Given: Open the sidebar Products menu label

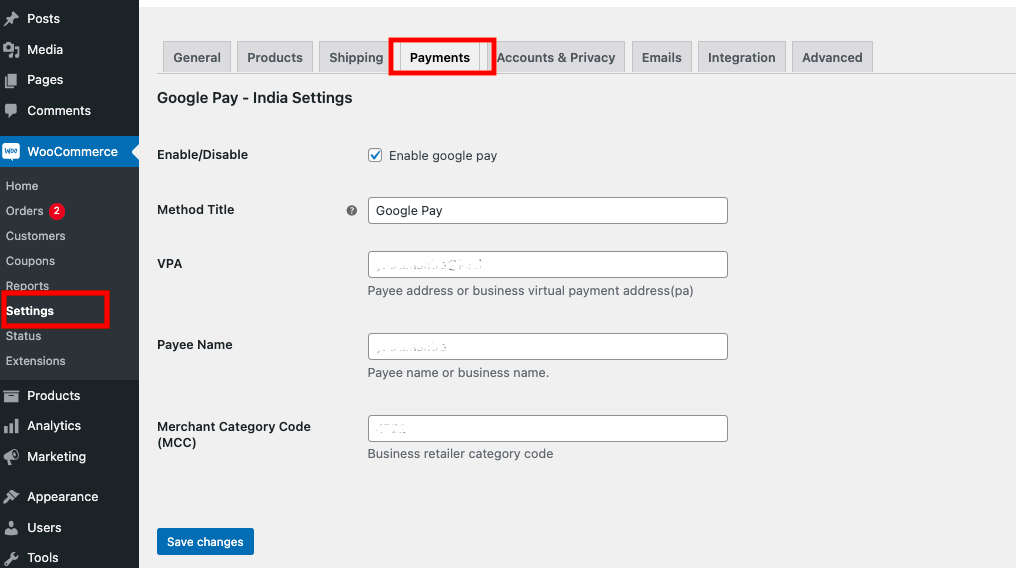Looking at the screenshot, I should tap(54, 396).
